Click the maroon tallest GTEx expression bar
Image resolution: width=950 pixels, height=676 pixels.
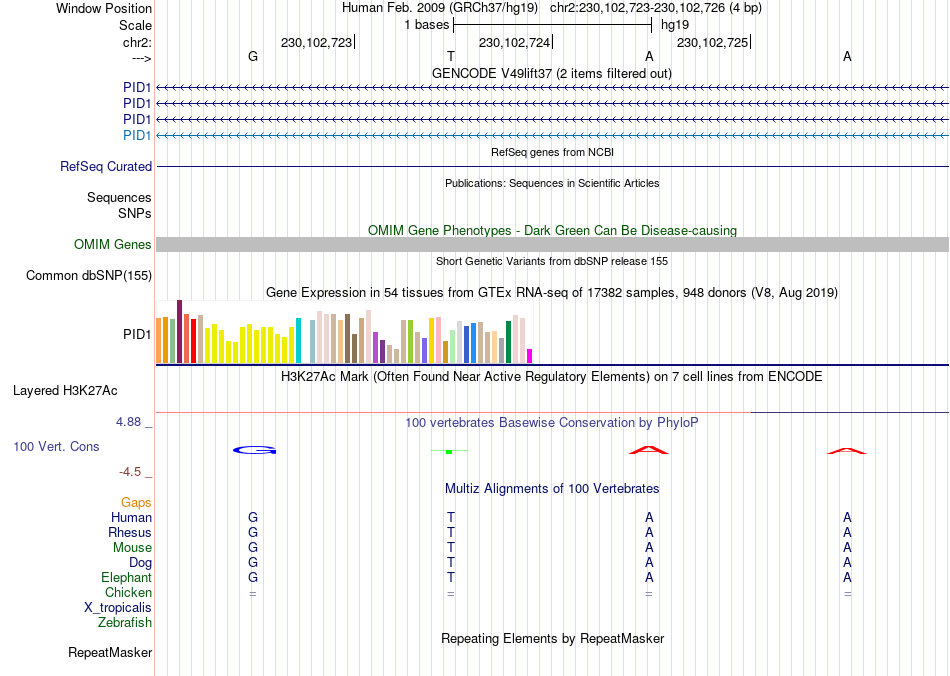click(x=179, y=331)
